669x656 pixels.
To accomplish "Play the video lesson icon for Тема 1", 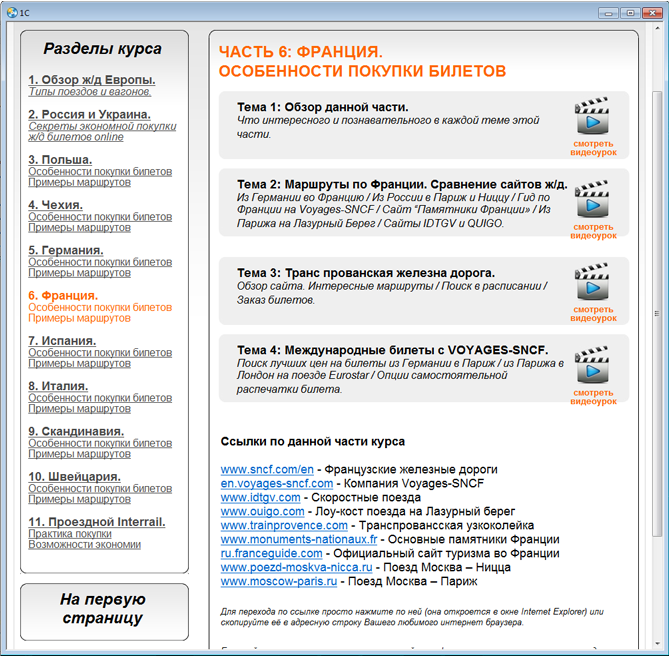I will (592, 116).
